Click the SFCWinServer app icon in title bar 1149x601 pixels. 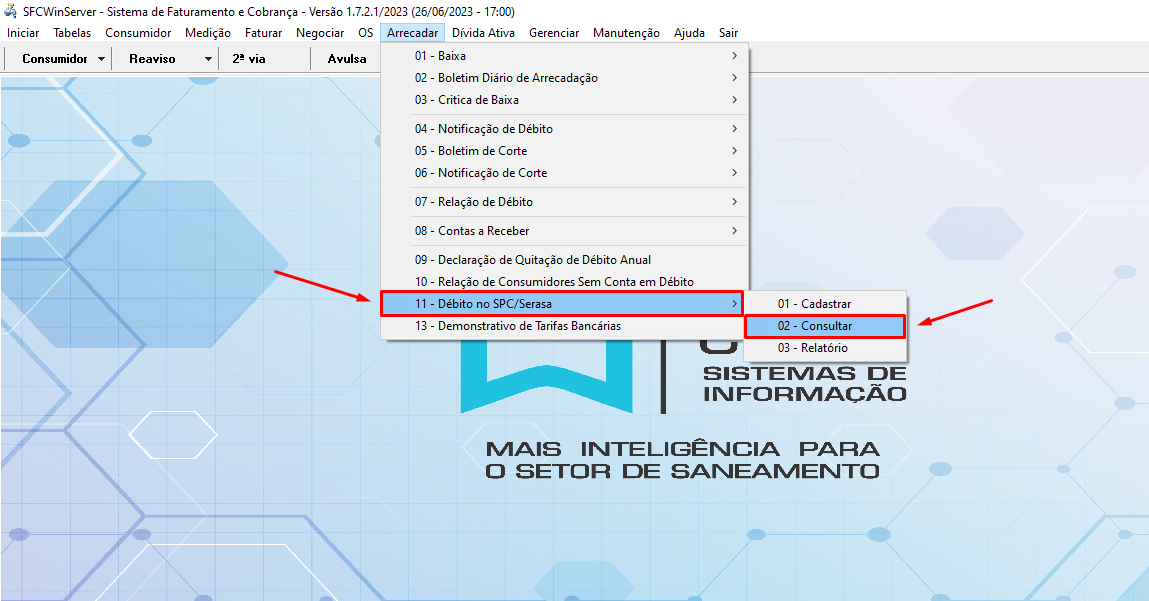[11, 12]
